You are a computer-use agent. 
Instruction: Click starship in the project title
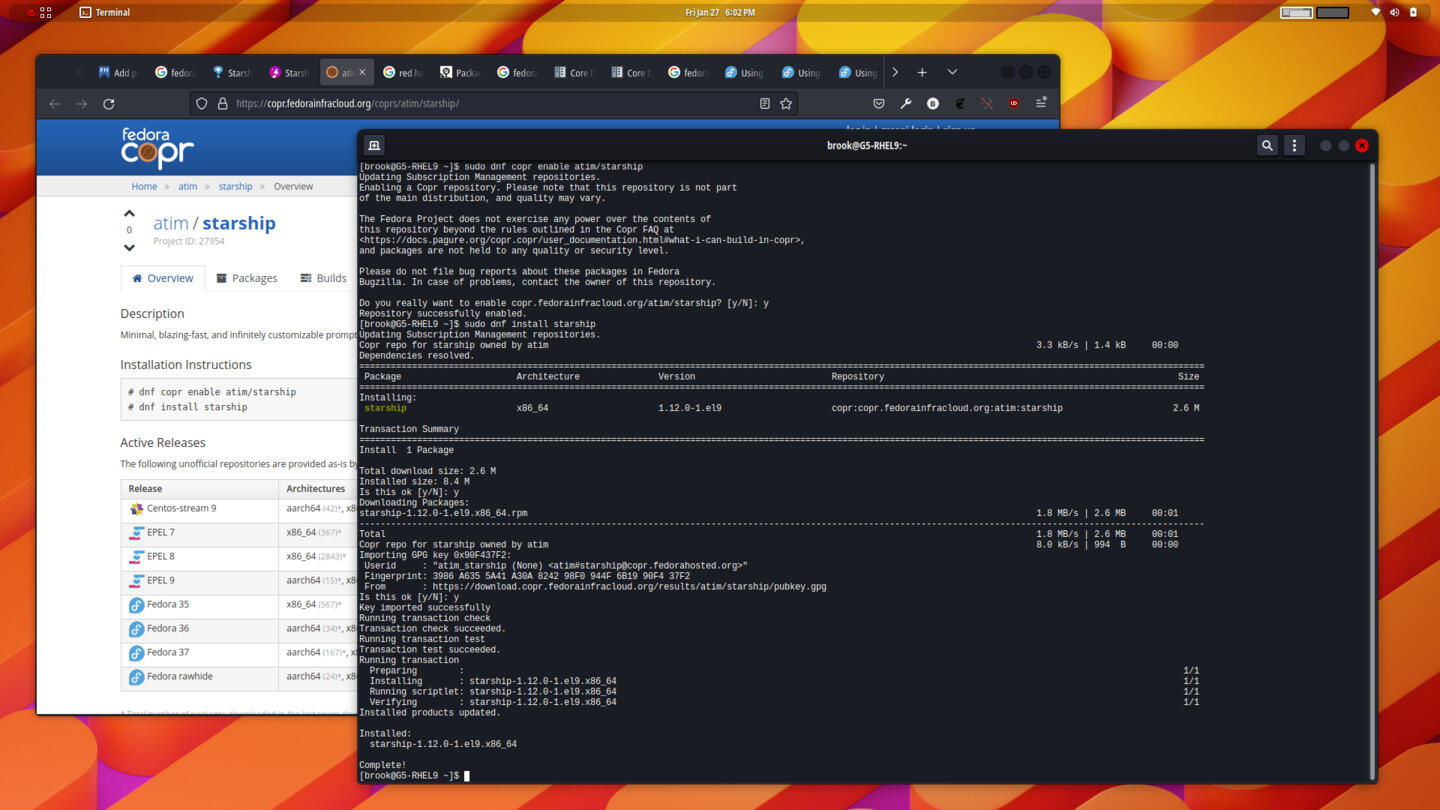coord(239,223)
